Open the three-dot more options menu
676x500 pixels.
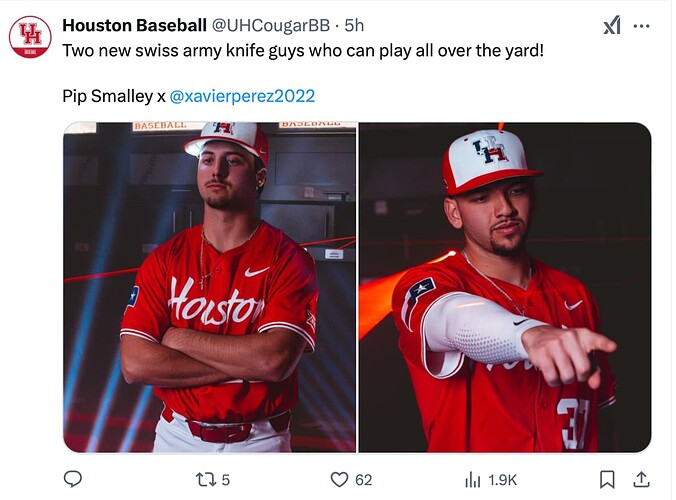point(642,26)
